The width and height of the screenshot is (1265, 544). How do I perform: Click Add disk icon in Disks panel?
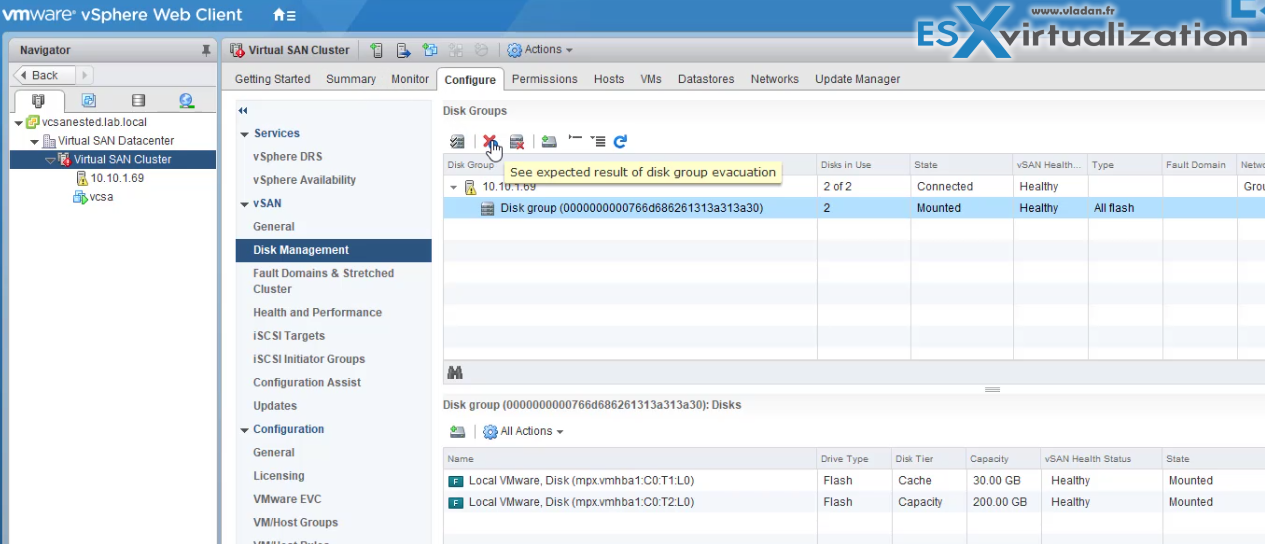point(457,432)
